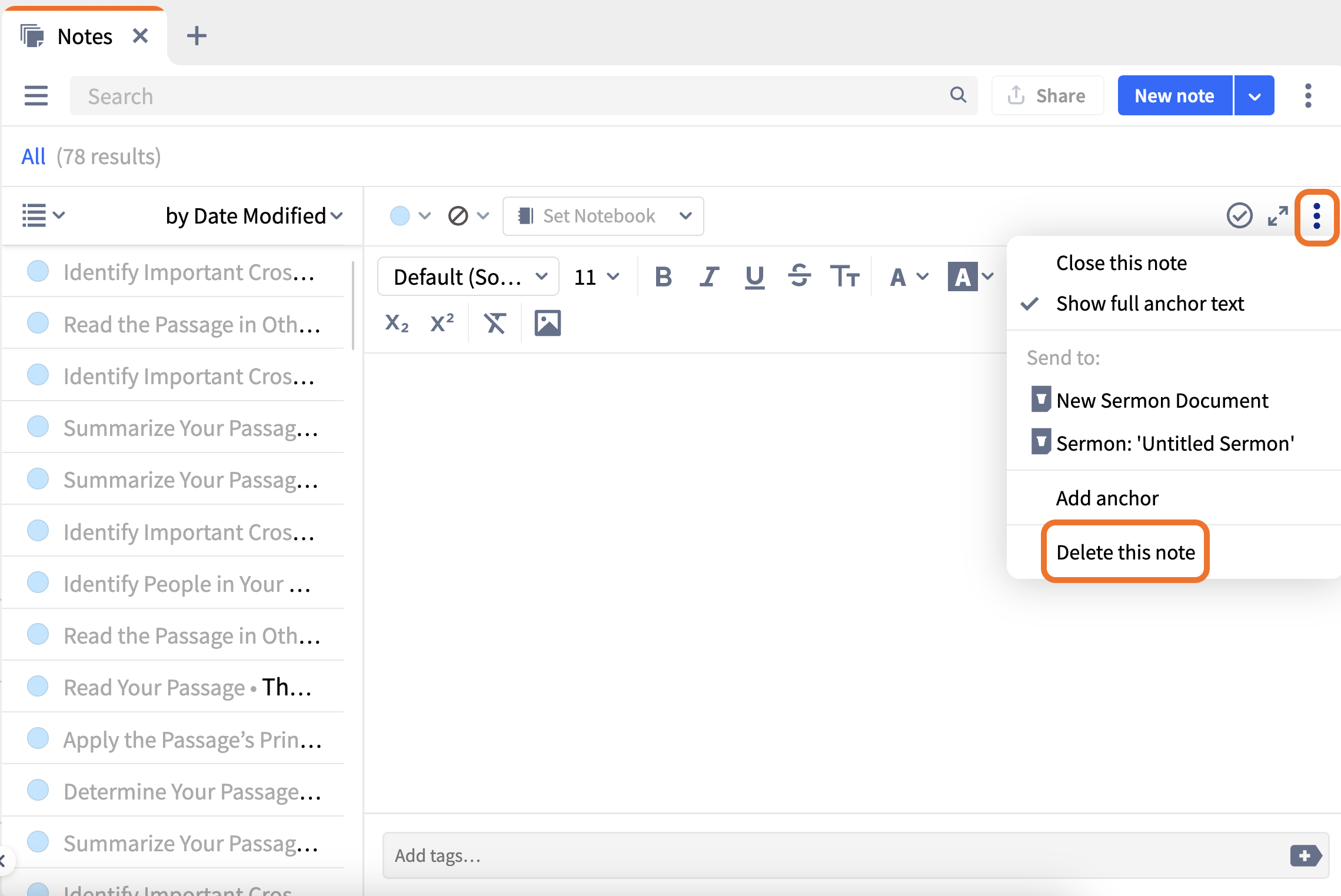This screenshot has height=896, width=1341.
Task: Open highlight color chevron dropdown
Action: (987, 277)
